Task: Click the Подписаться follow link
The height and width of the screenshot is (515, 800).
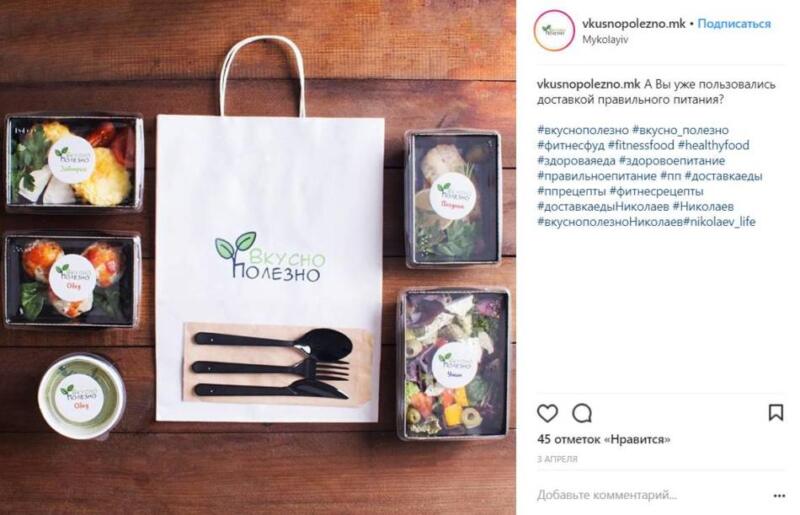Action: click(734, 23)
